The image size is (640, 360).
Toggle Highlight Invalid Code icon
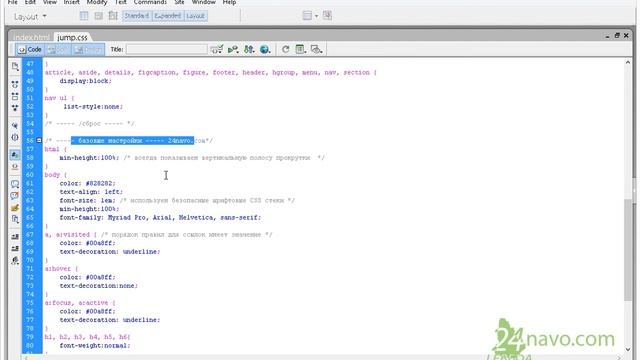pos(15,167)
